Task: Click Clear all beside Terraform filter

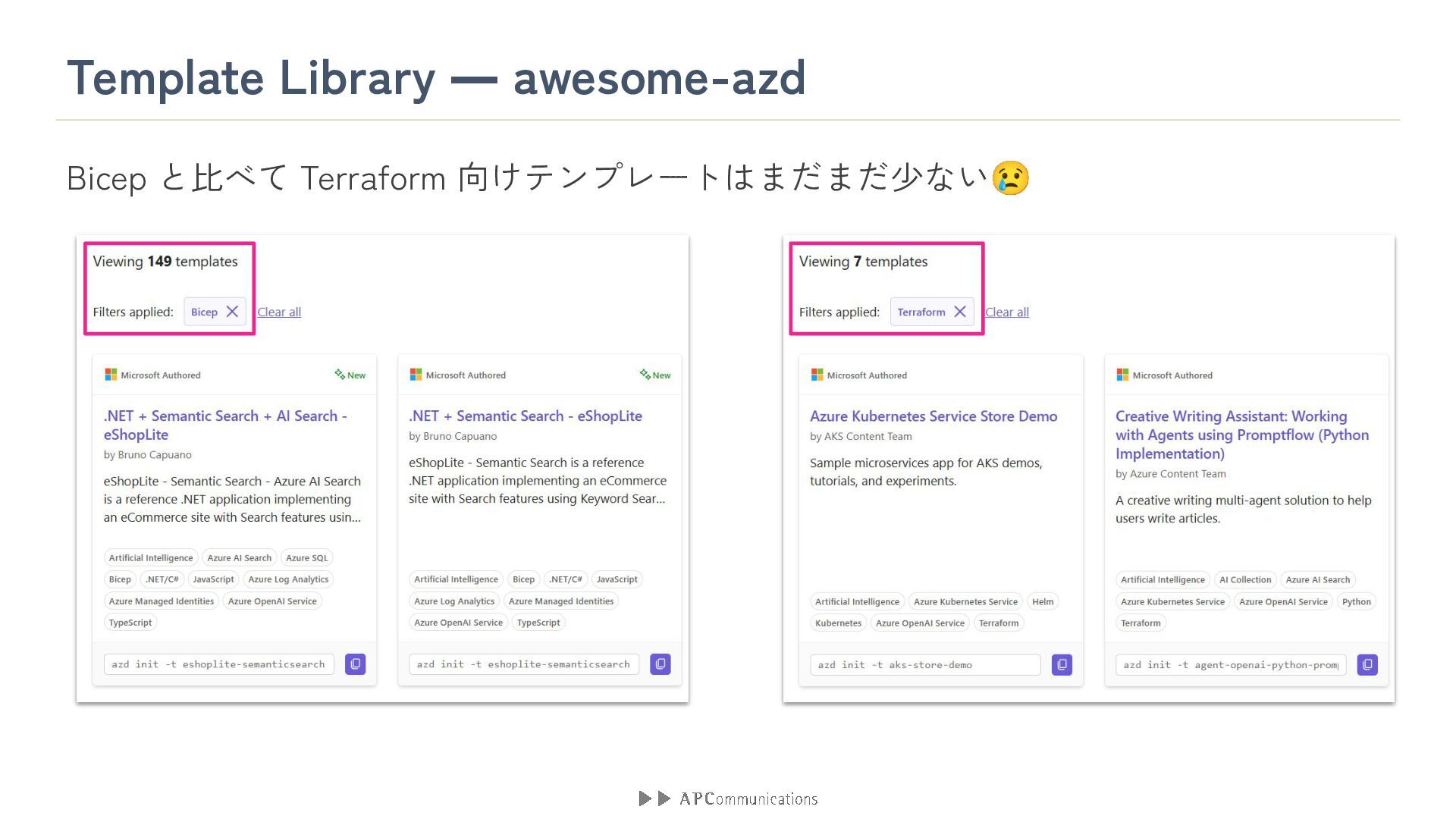Action: 1006,312
